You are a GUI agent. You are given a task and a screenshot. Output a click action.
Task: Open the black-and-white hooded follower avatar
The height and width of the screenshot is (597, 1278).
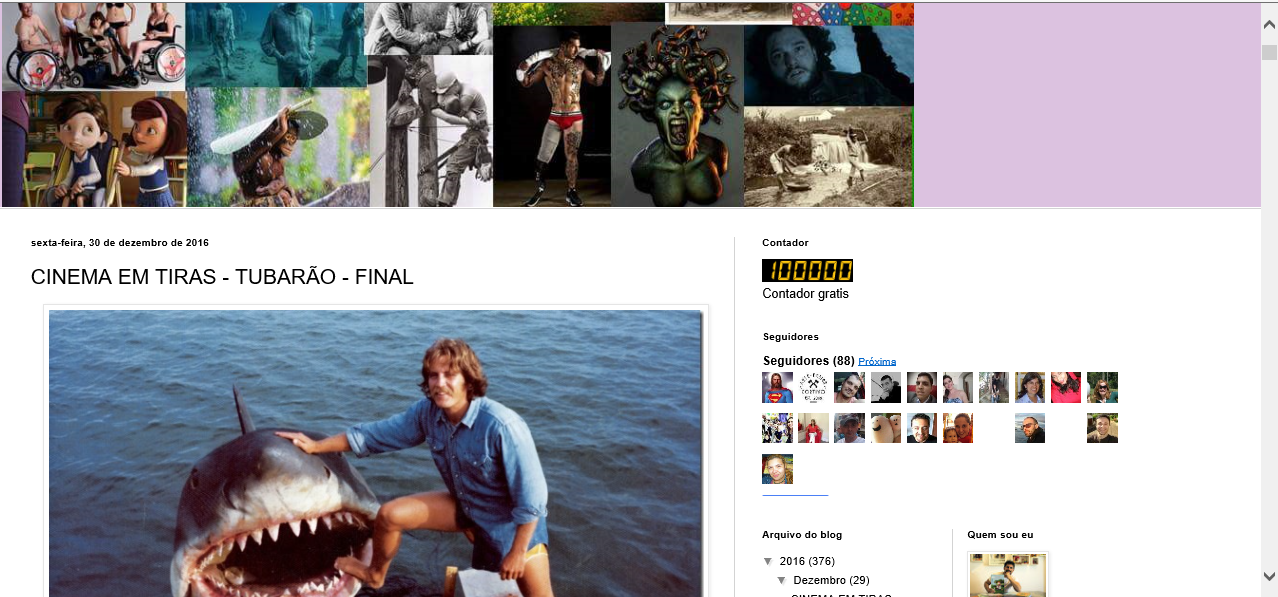pos(886,387)
